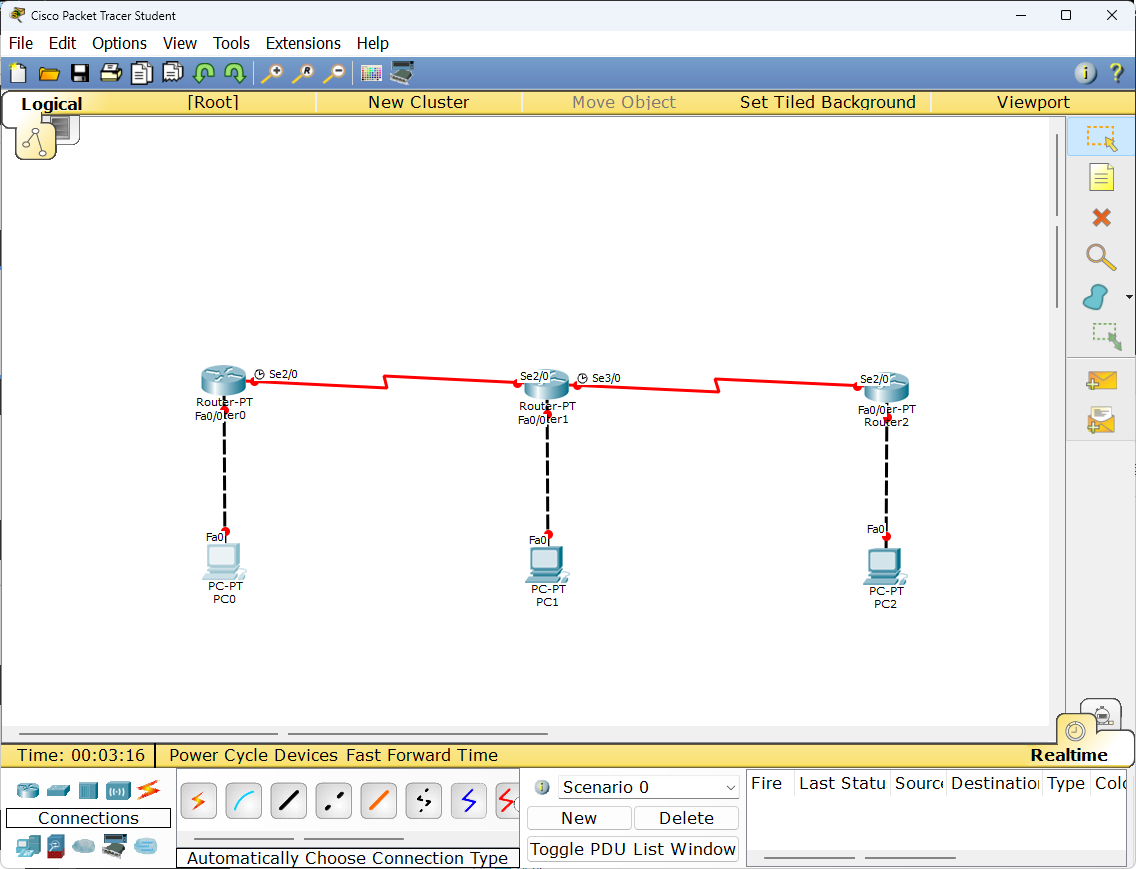Viewport: 1136px width, 869px height.
Task: Click Fast Forward Time
Action: pyautogui.click(x=422, y=755)
